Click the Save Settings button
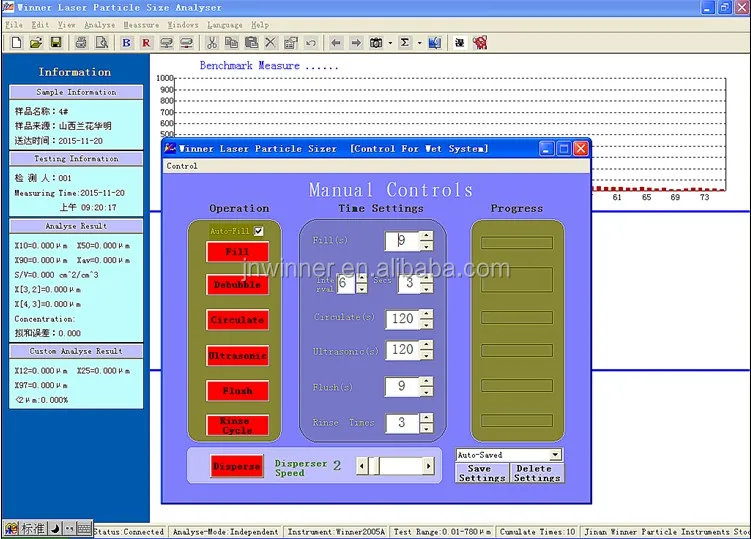This screenshot has width=751, height=539. tap(481, 473)
